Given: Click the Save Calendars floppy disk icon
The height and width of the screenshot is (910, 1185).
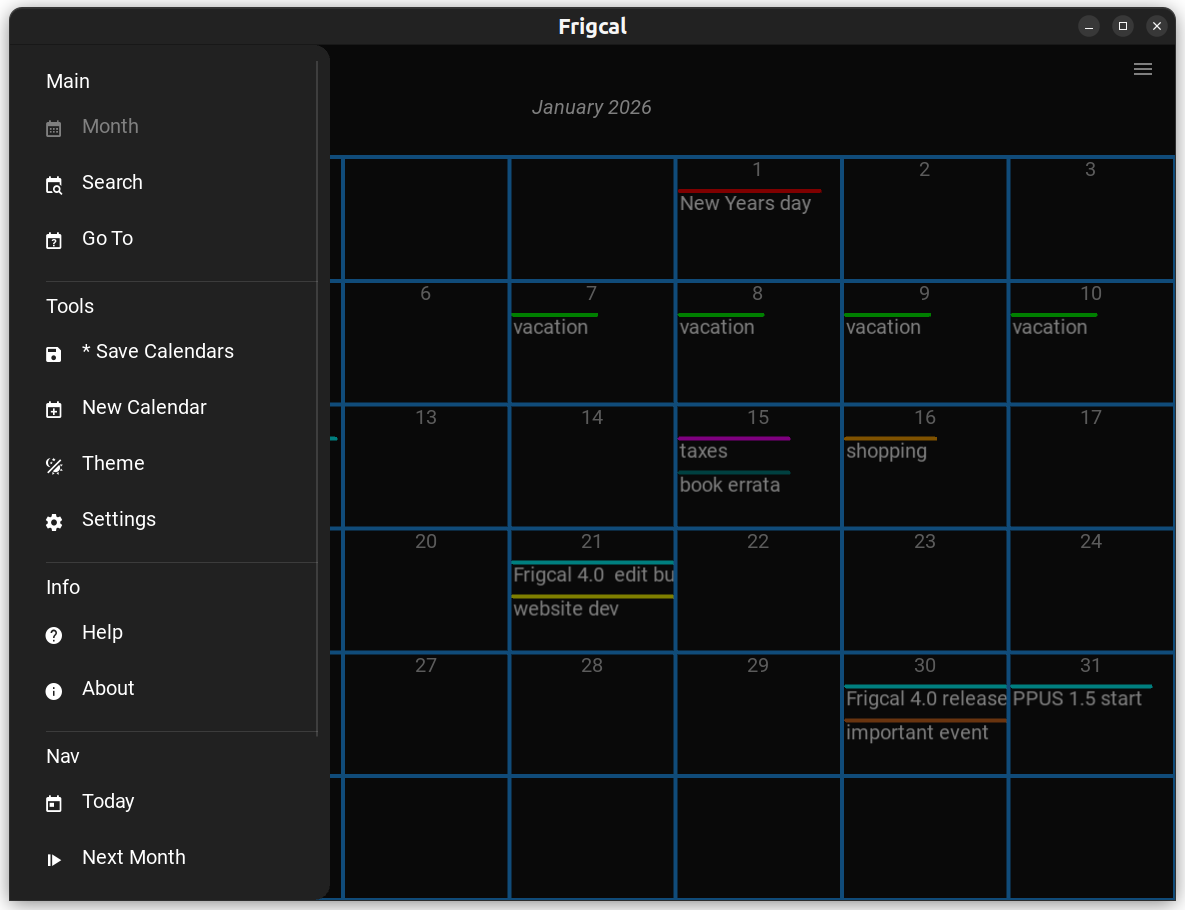Looking at the screenshot, I should [54, 354].
